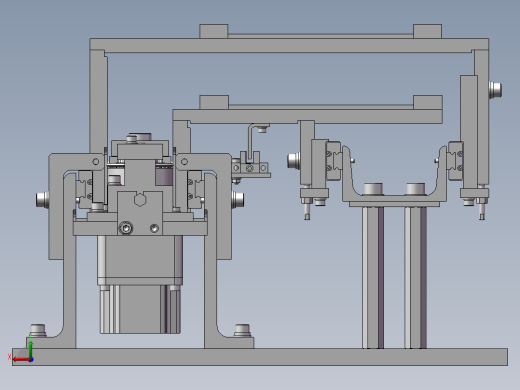Screen dimensions: 520x390
Task: Select the right aluminum extrusion column
Action: tap(415, 278)
